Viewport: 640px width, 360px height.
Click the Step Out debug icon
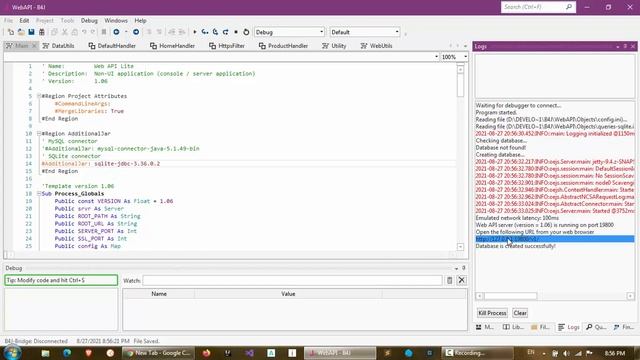point(225,32)
